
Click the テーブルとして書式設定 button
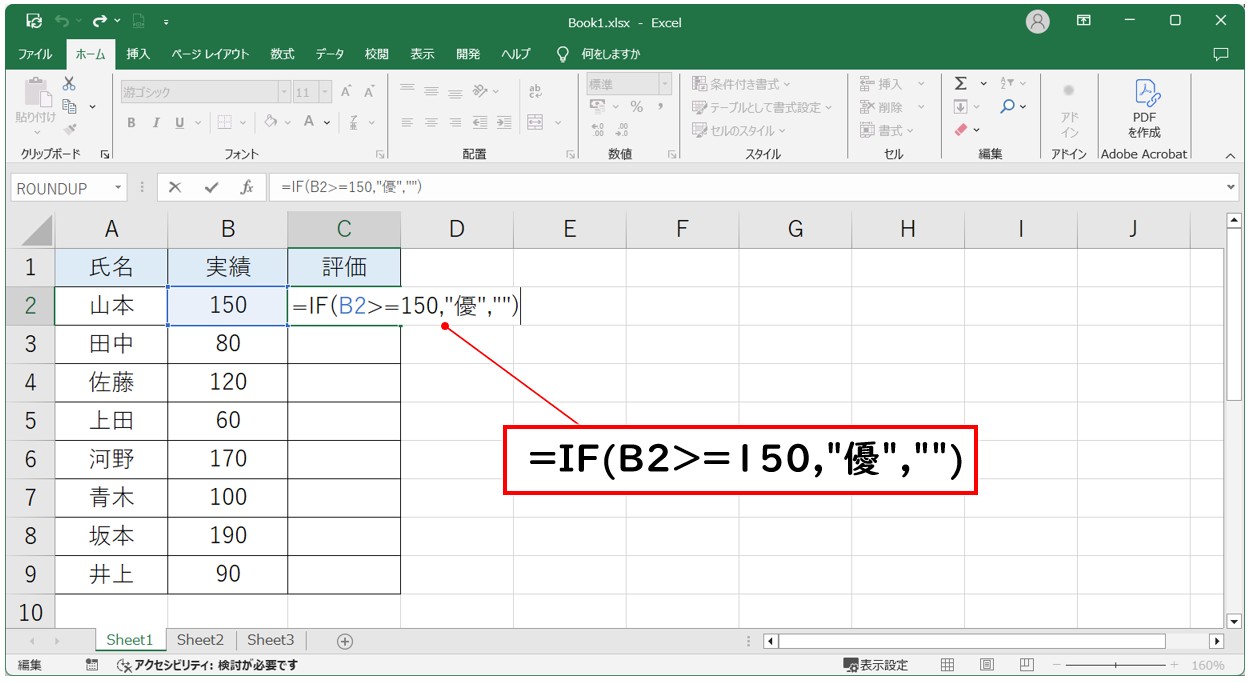click(x=762, y=107)
